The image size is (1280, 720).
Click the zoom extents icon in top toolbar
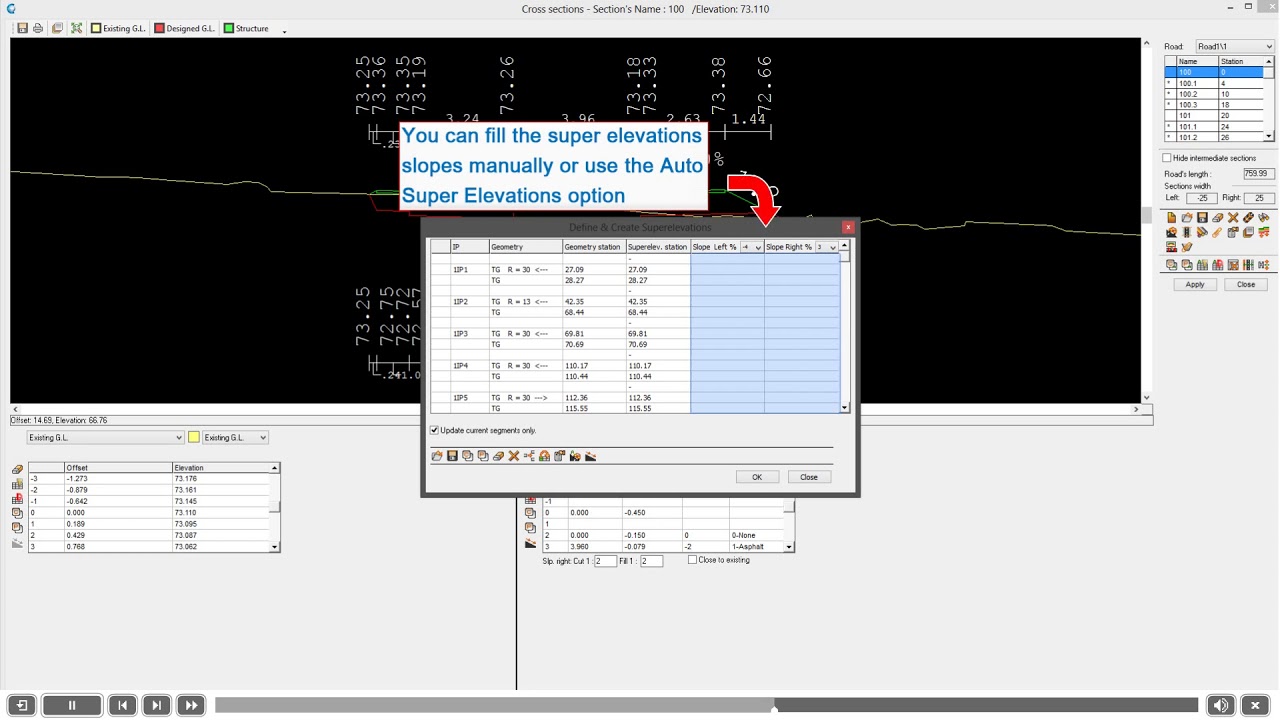point(76,28)
